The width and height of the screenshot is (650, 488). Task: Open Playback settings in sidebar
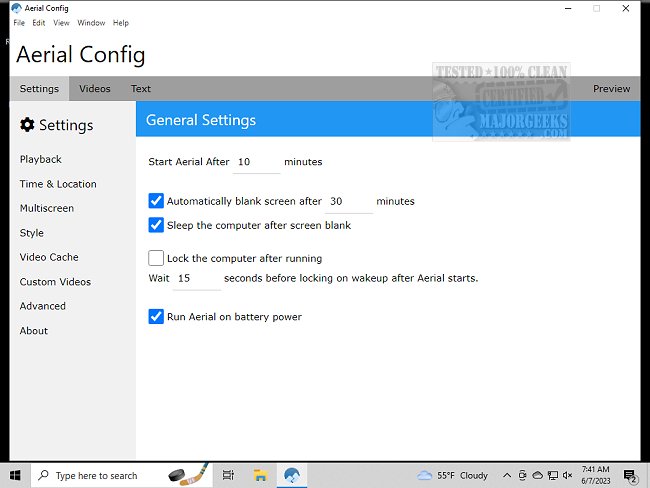click(x=41, y=159)
